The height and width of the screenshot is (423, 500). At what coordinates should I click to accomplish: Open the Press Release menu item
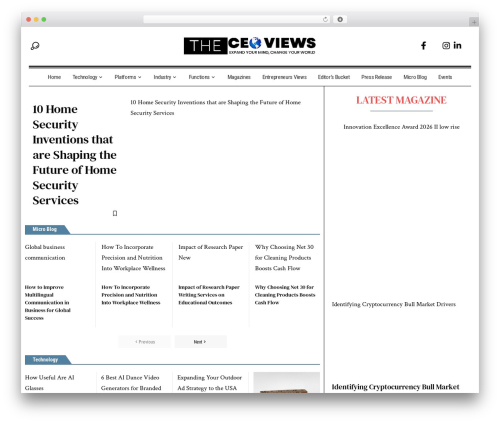(x=377, y=77)
